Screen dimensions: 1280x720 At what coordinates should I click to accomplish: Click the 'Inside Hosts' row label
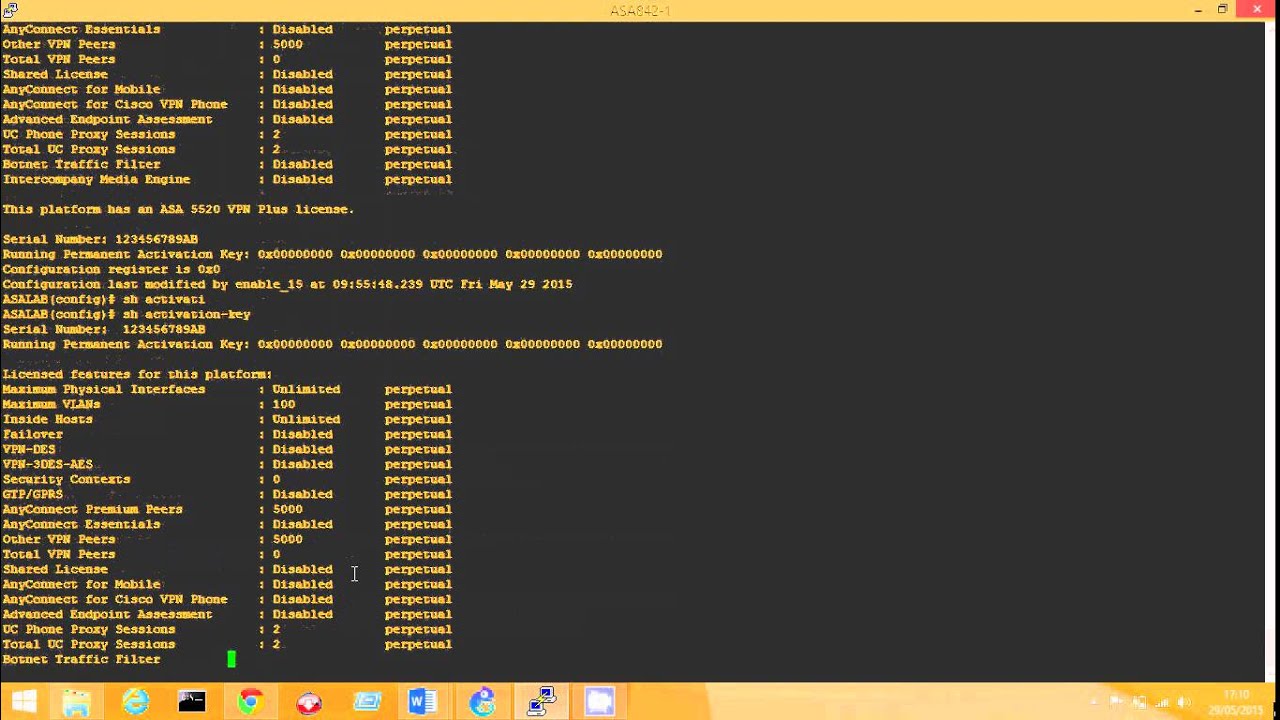coord(47,419)
